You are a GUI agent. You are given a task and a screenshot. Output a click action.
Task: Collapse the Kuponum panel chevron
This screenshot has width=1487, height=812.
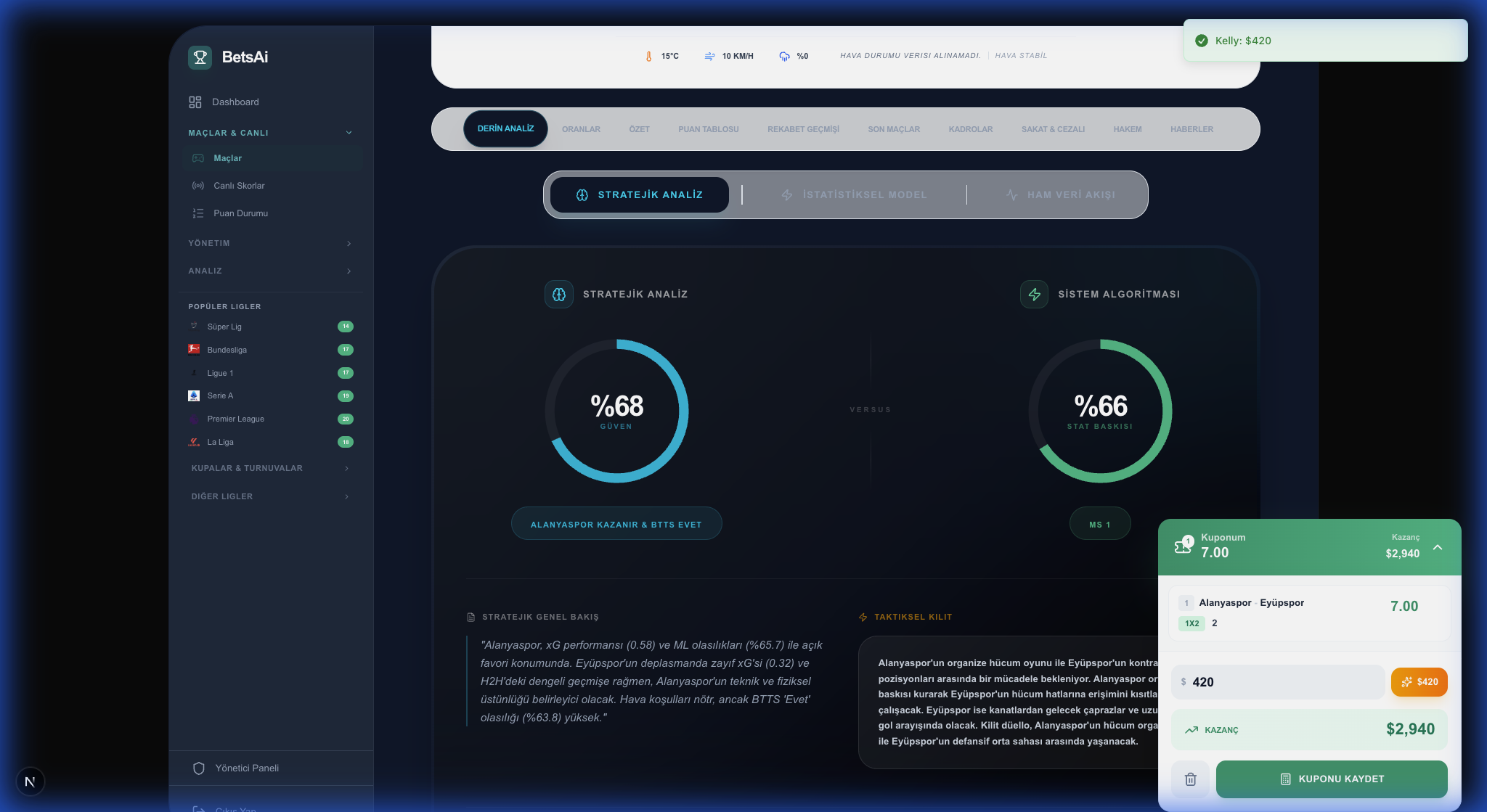pyautogui.click(x=1438, y=547)
